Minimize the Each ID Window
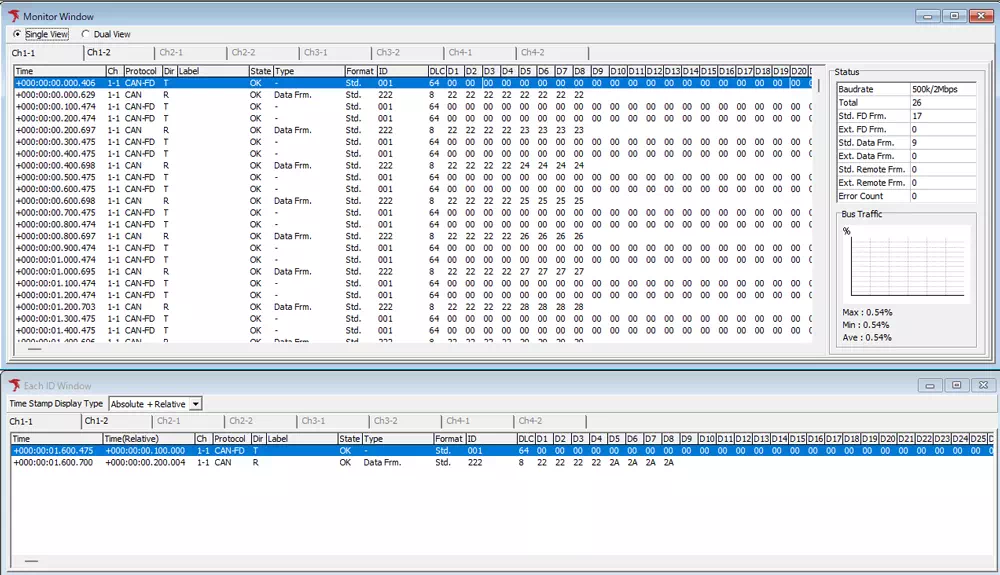The image size is (1000, 575). [930, 385]
